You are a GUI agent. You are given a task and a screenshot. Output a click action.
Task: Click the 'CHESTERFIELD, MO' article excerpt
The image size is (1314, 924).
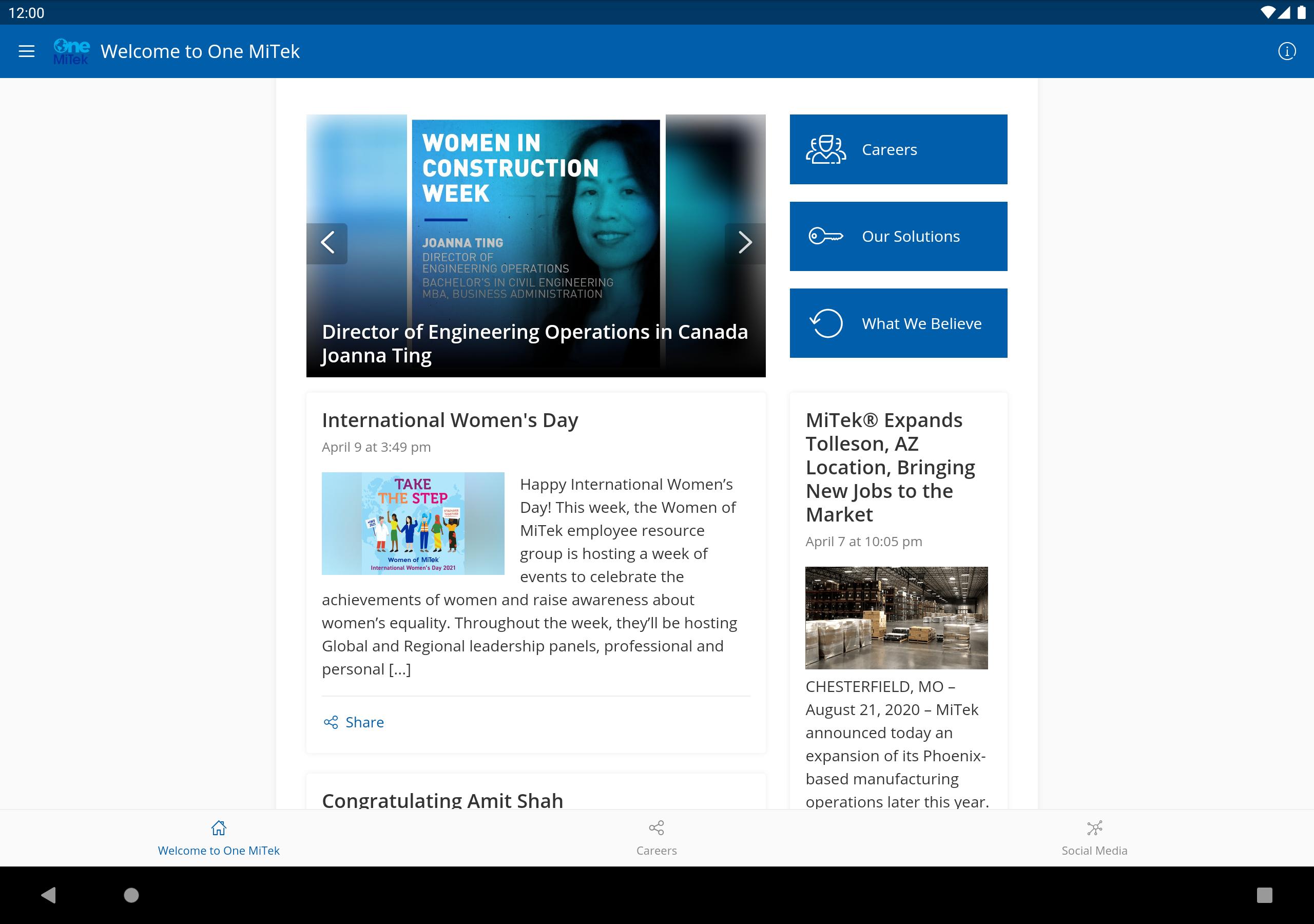click(x=897, y=743)
